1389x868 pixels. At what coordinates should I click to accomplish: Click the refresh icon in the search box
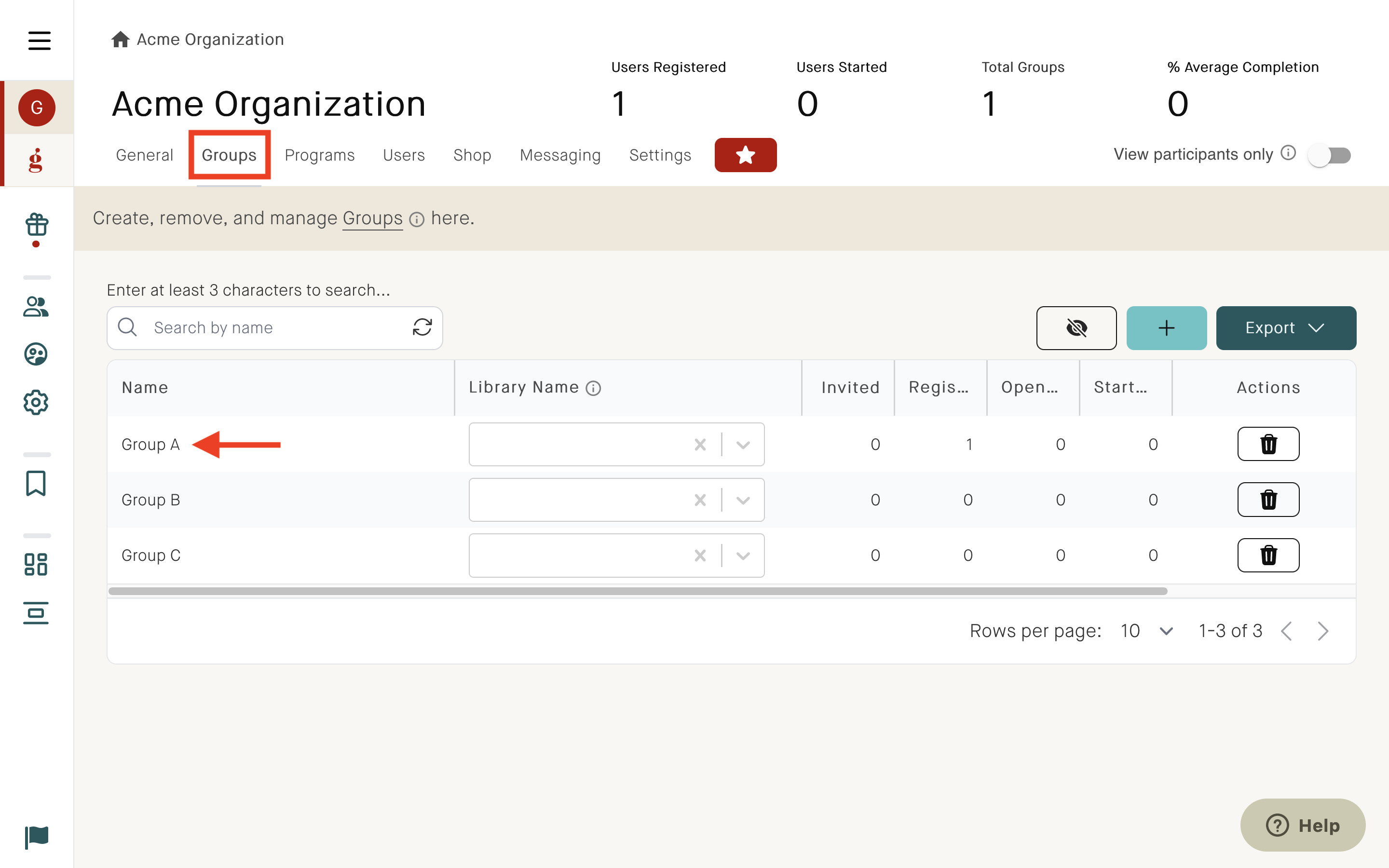click(x=422, y=327)
